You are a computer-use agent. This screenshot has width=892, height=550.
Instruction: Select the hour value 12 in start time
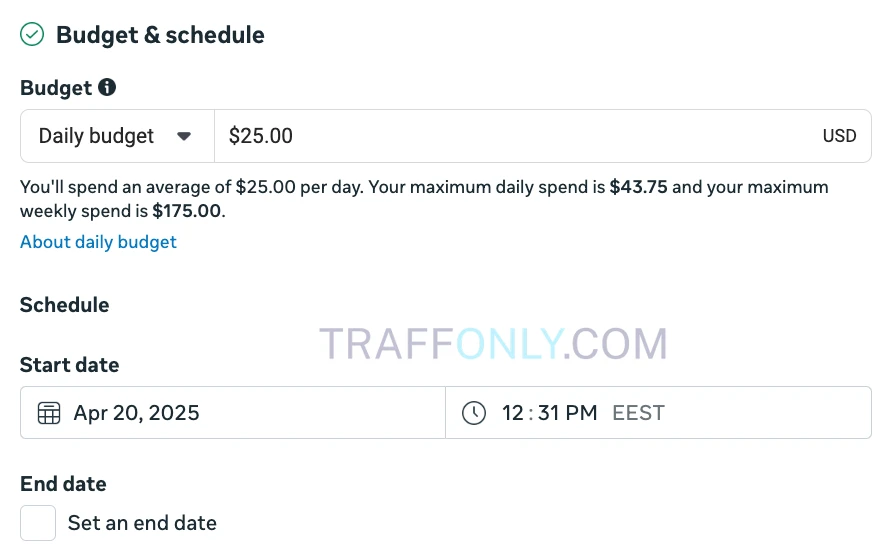[x=513, y=413]
